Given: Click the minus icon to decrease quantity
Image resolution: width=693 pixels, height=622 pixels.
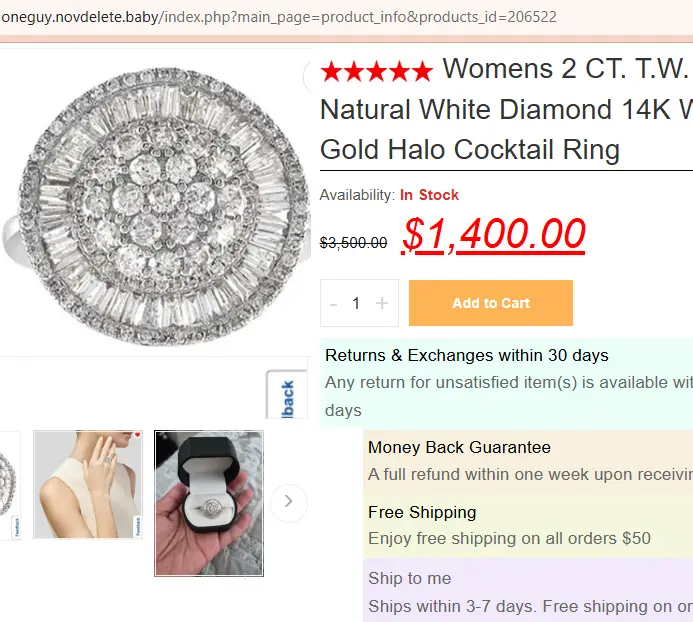Looking at the screenshot, I should point(333,303).
